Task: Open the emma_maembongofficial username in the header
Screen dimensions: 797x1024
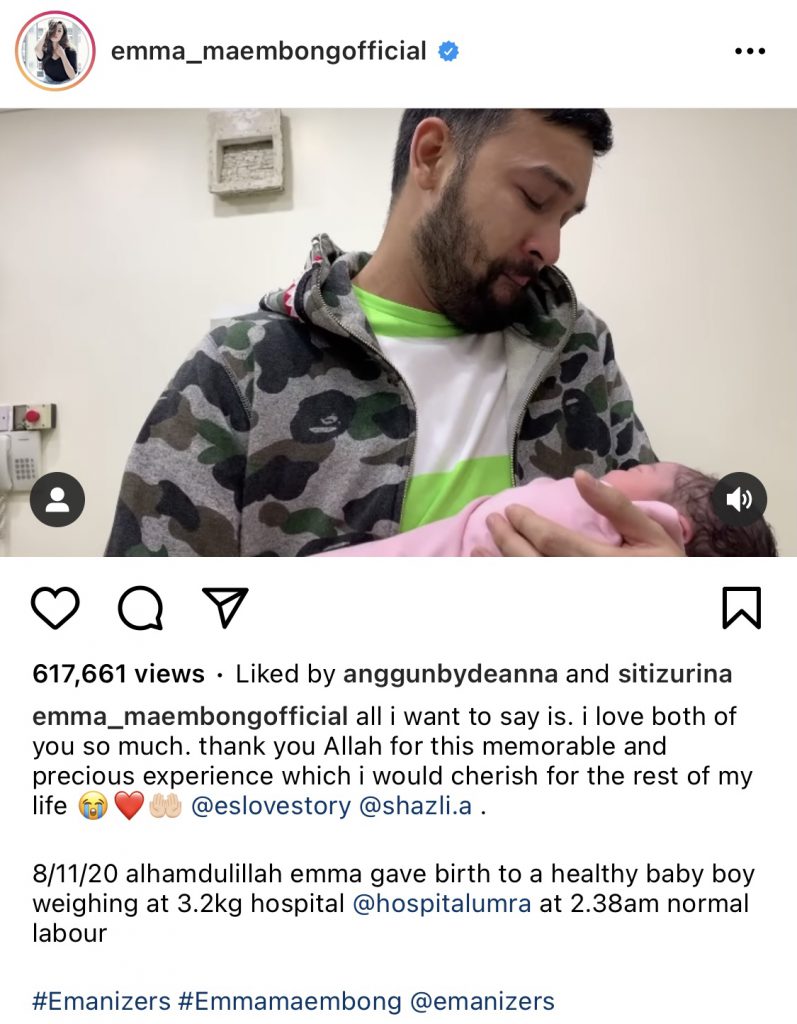Action: 268,51
